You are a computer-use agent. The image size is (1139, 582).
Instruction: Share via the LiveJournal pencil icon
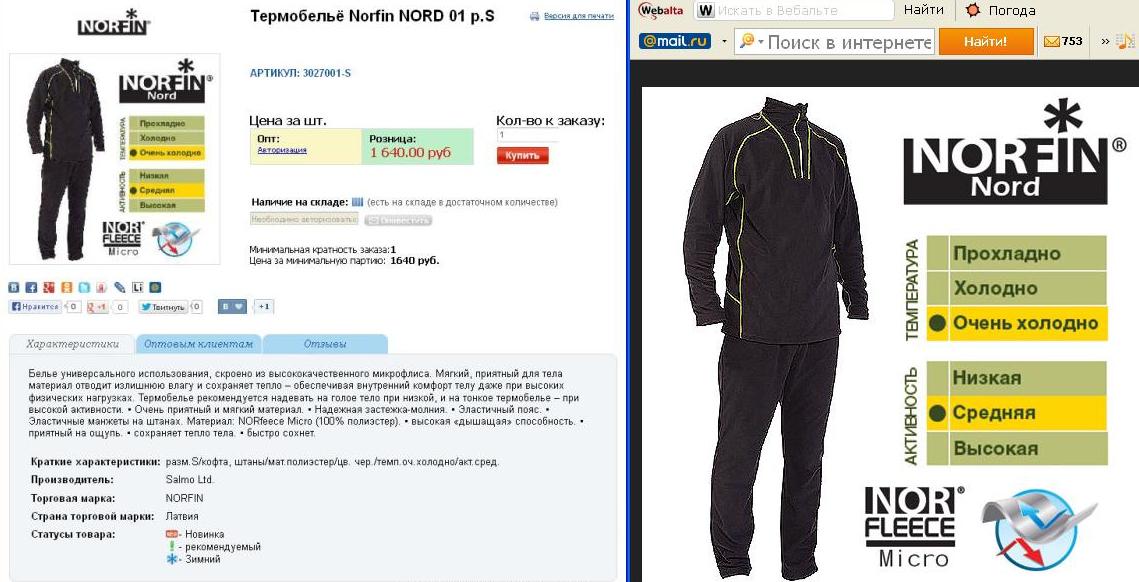coord(119,288)
